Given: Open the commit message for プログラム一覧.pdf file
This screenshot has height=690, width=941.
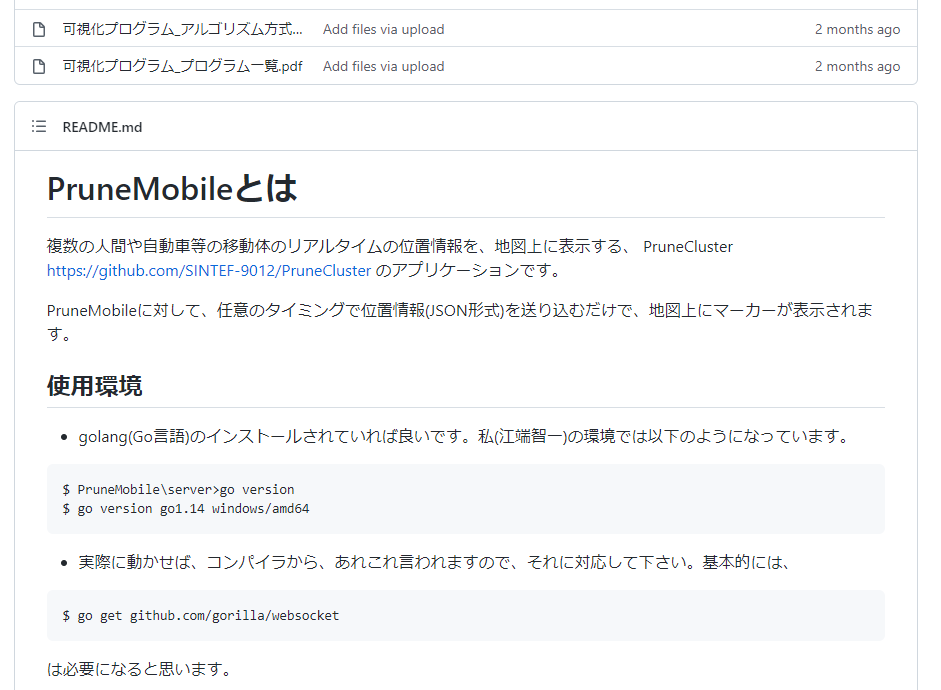Looking at the screenshot, I should point(383,66).
